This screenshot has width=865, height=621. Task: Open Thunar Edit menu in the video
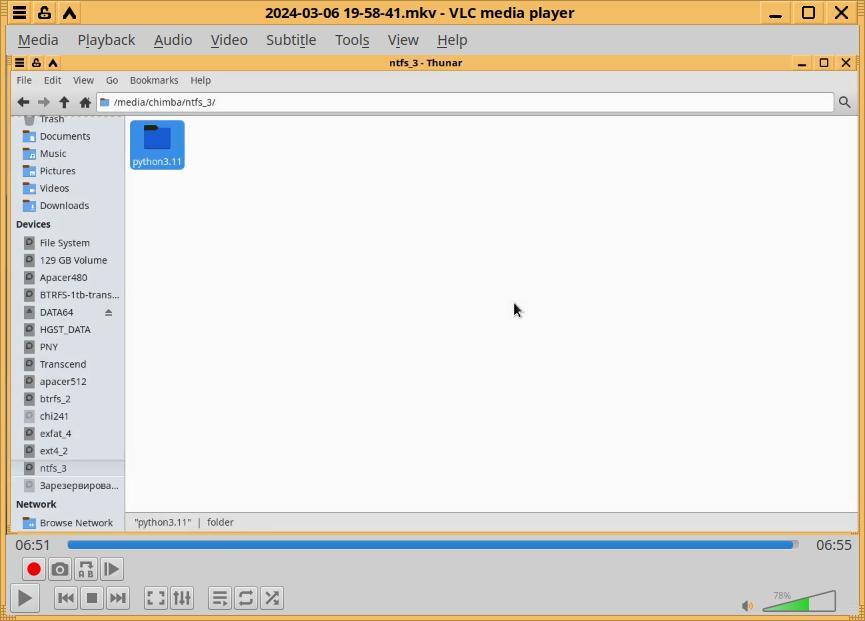pos(52,80)
